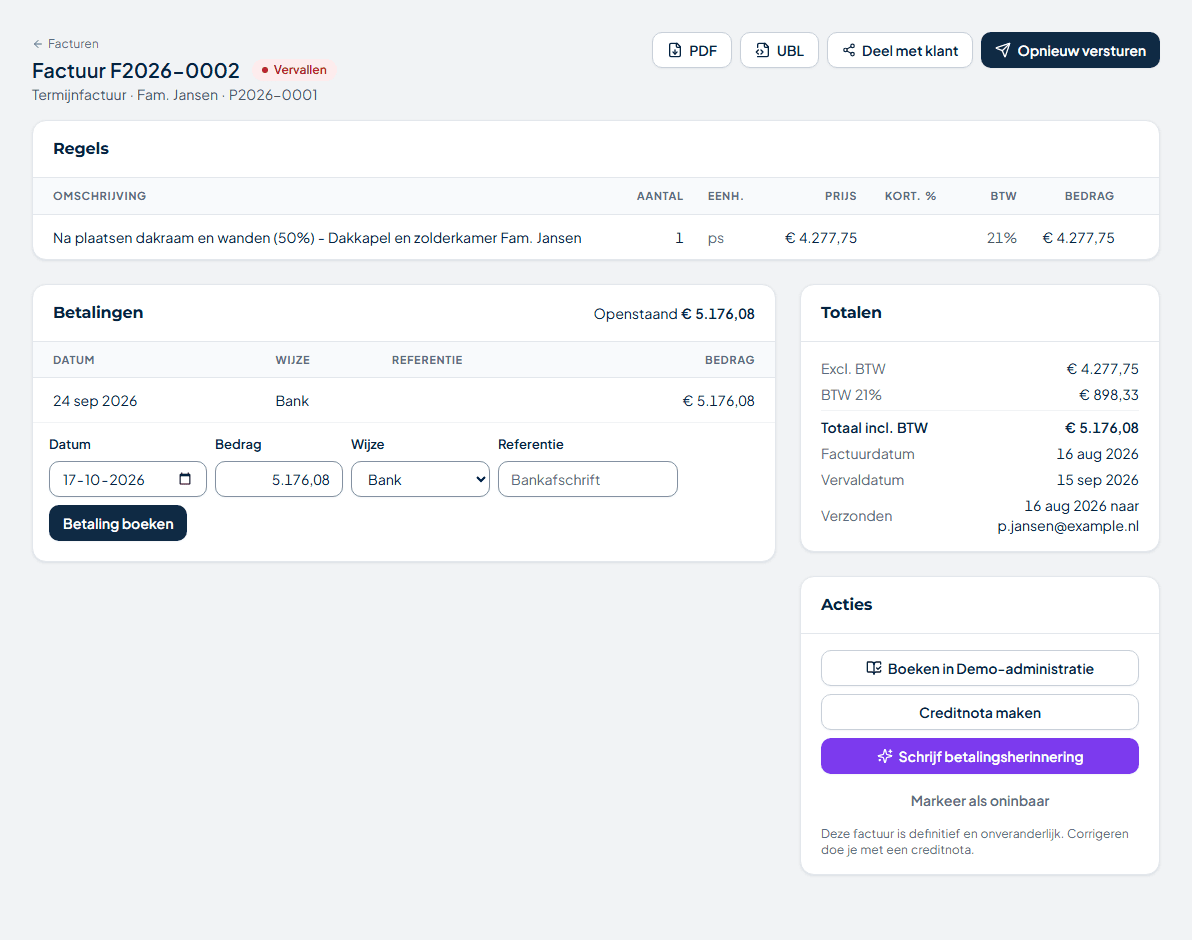Viewport: 1192px width, 940px height.
Task: Click the Factuurdatum value 16 aug 2026
Action: [x=1098, y=454]
